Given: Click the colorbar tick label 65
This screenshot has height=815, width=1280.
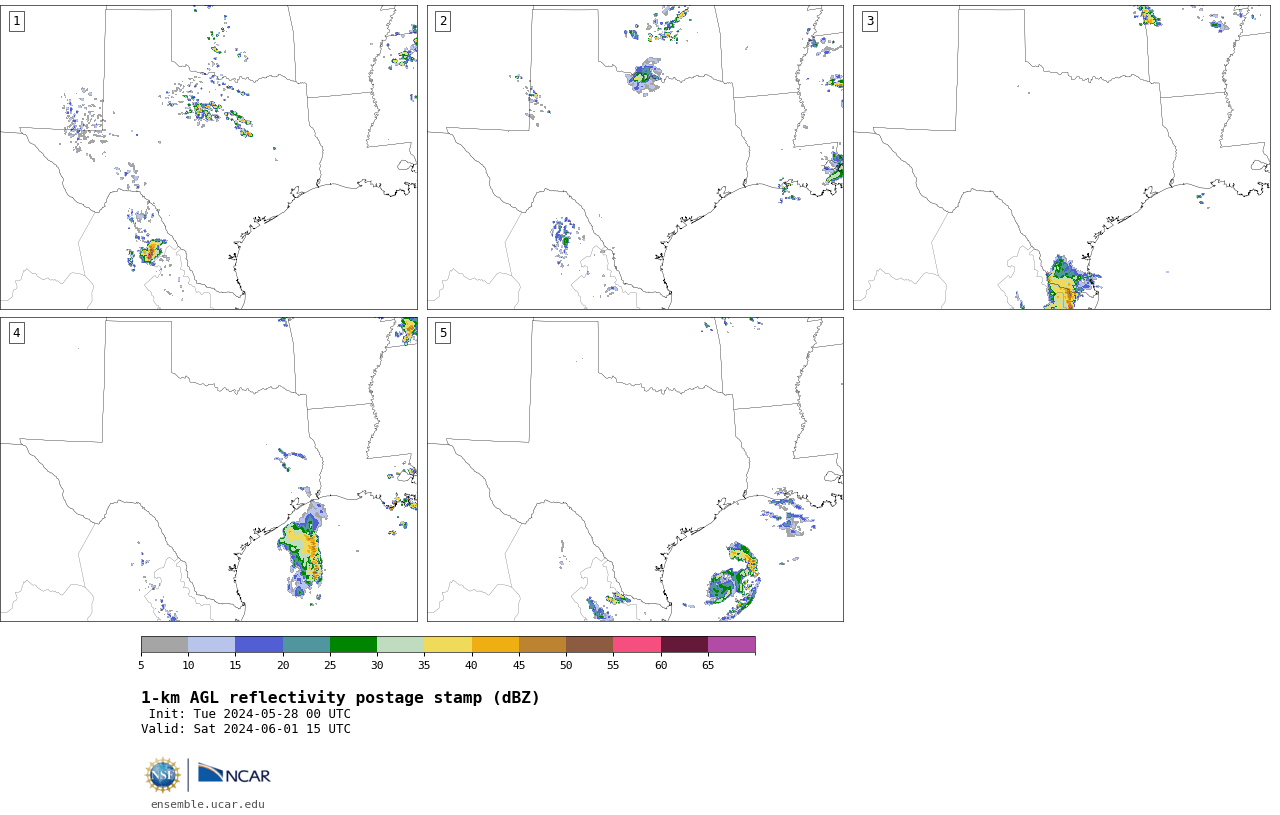Looking at the screenshot, I should 708,665.
